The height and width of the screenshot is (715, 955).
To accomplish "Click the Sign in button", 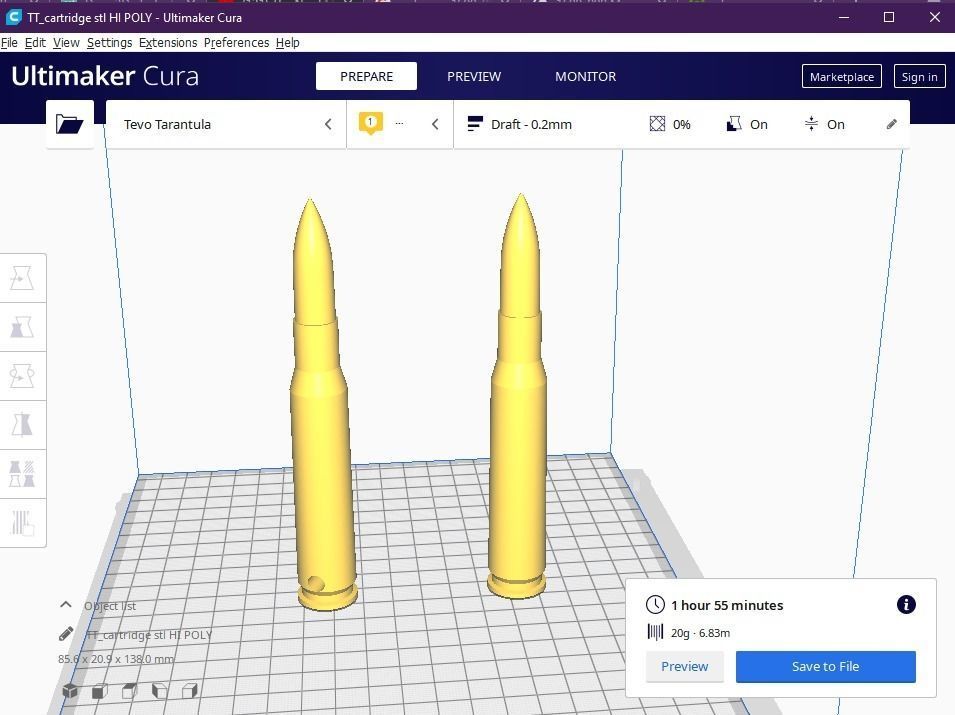I will click(919, 77).
